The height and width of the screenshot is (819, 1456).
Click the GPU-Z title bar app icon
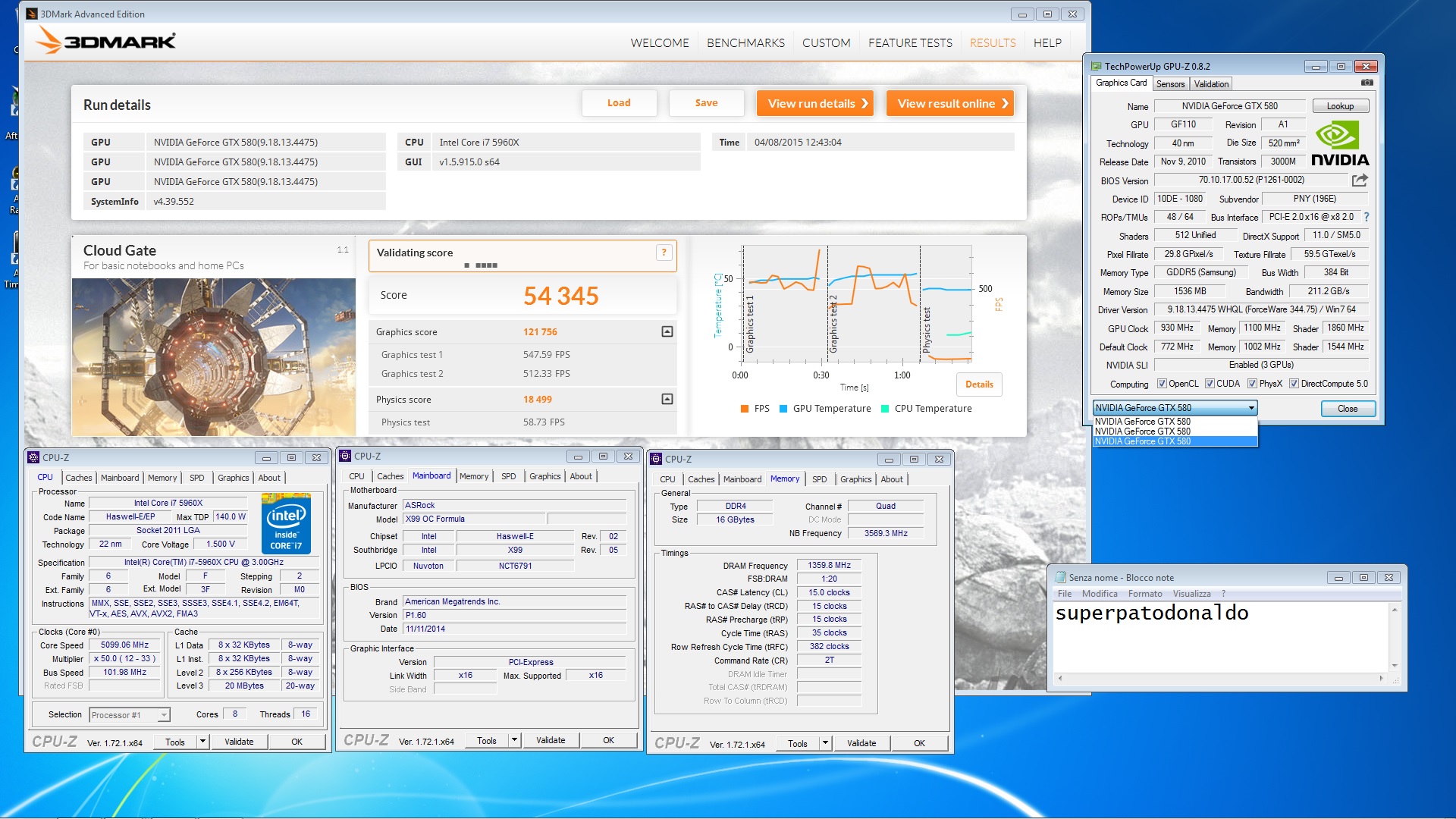[x=1096, y=66]
